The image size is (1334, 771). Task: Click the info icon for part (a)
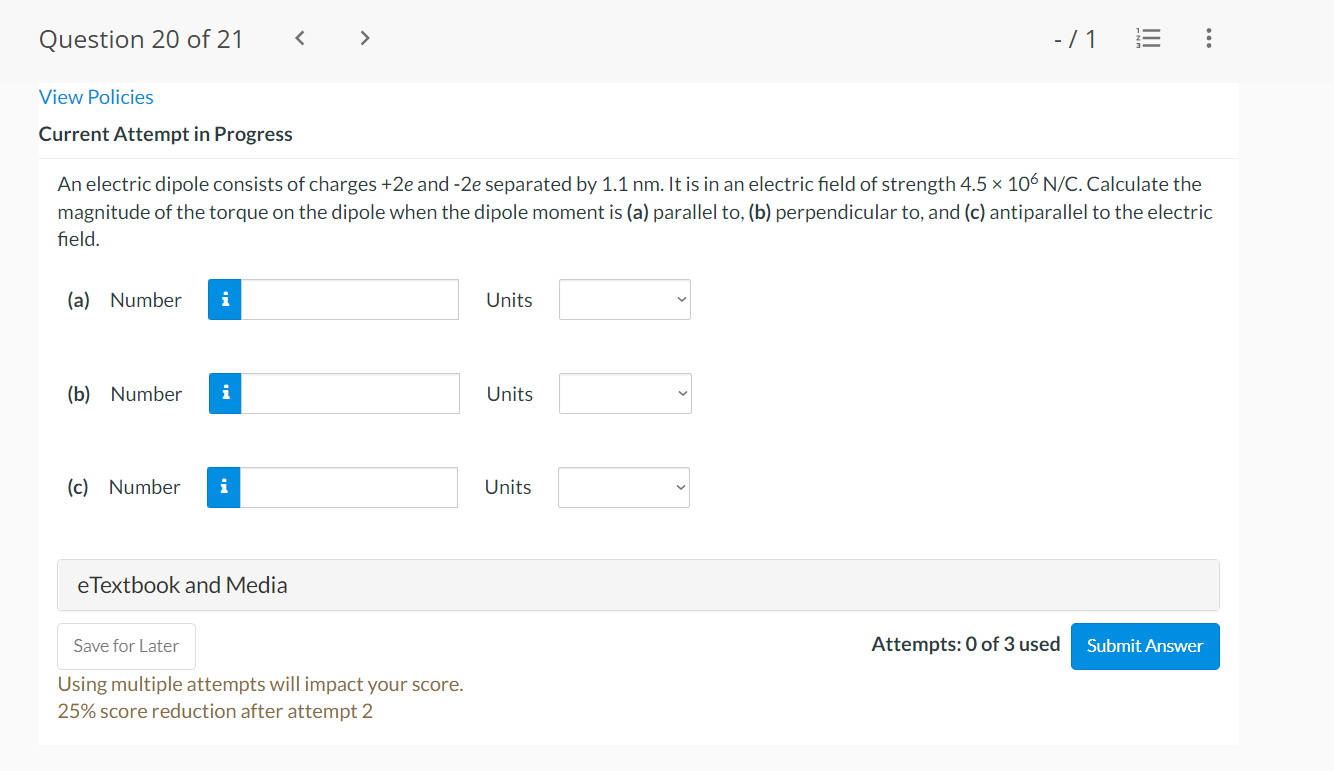click(225, 300)
